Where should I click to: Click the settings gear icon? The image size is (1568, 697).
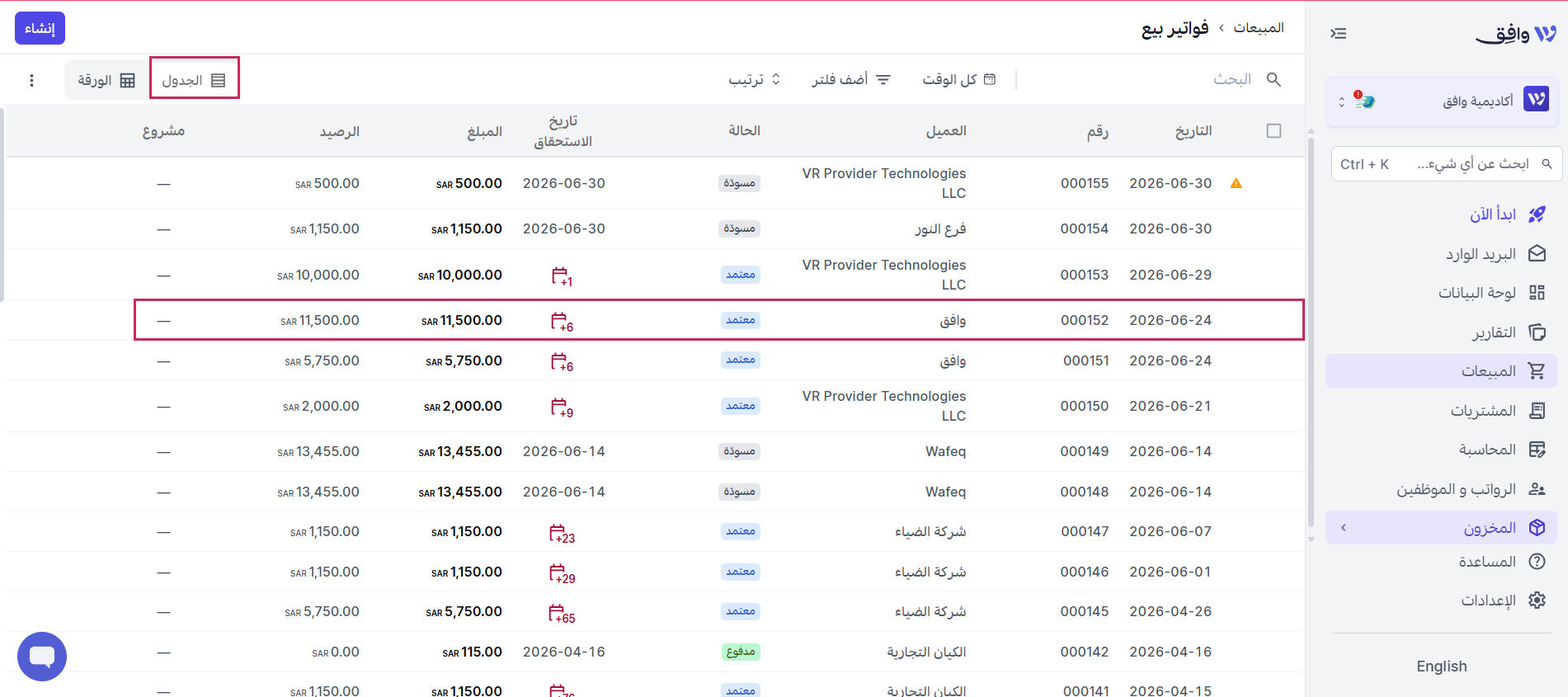[1537, 600]
